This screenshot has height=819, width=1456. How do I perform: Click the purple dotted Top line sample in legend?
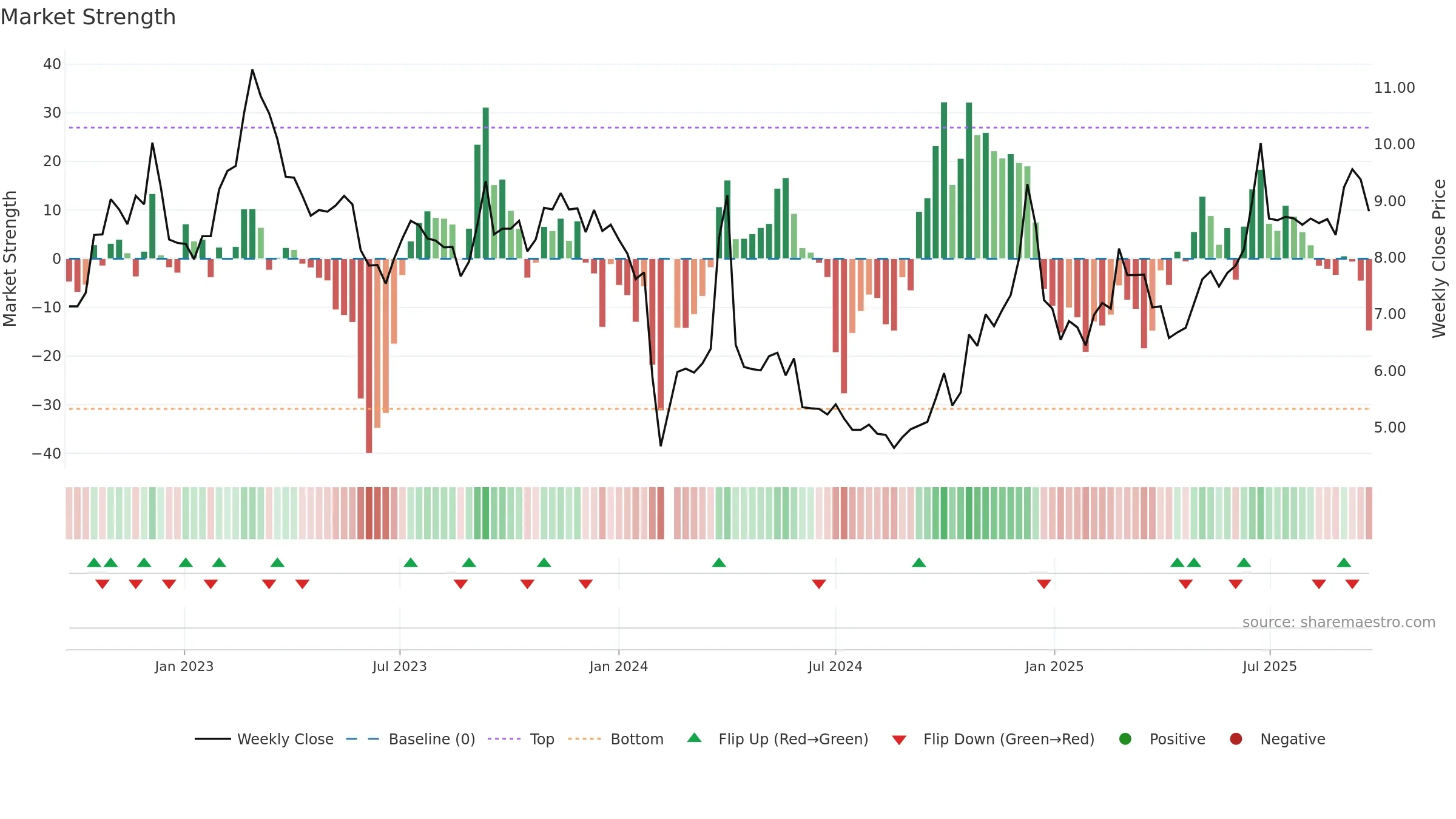point(504,739)
